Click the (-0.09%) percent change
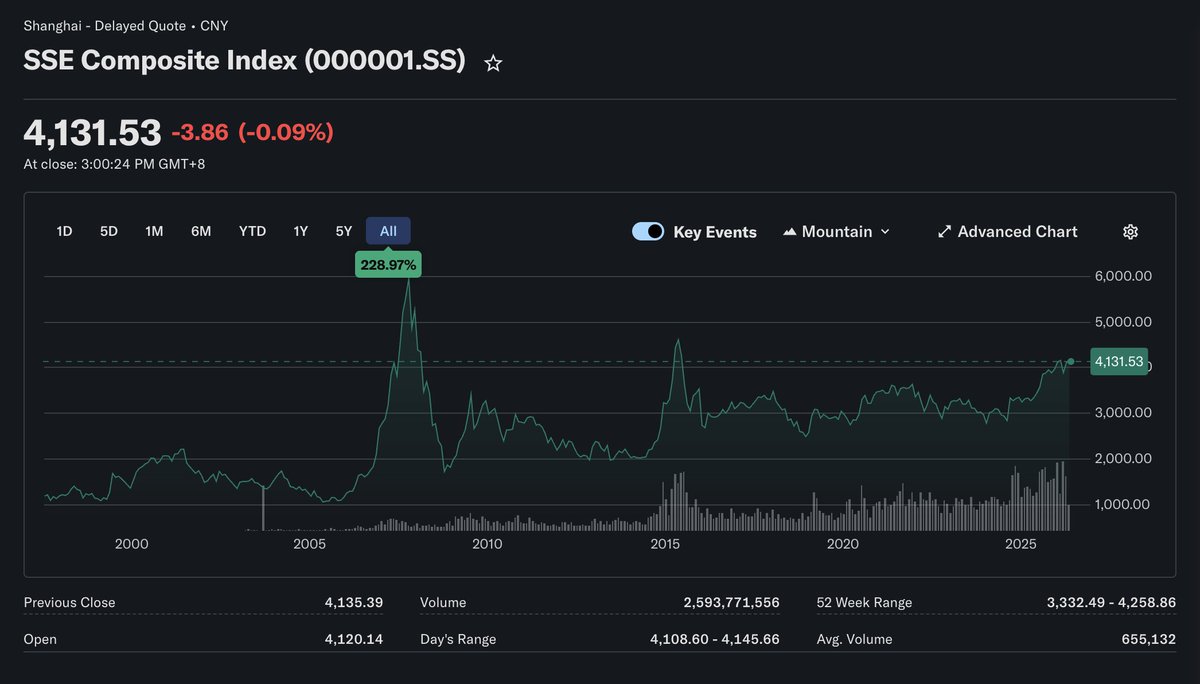Screen dimensions: 1200x684 286,132
